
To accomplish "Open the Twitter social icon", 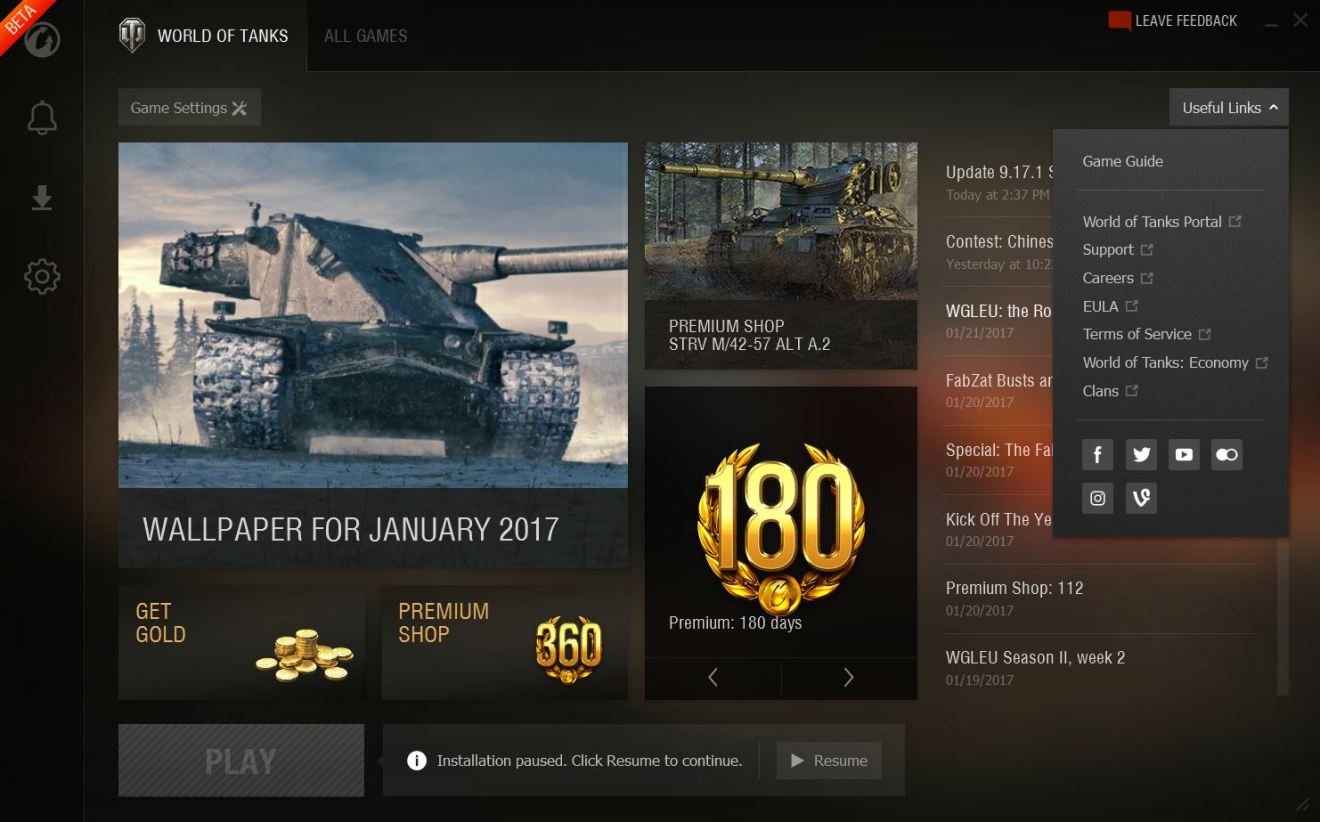I will (1141, 455).
